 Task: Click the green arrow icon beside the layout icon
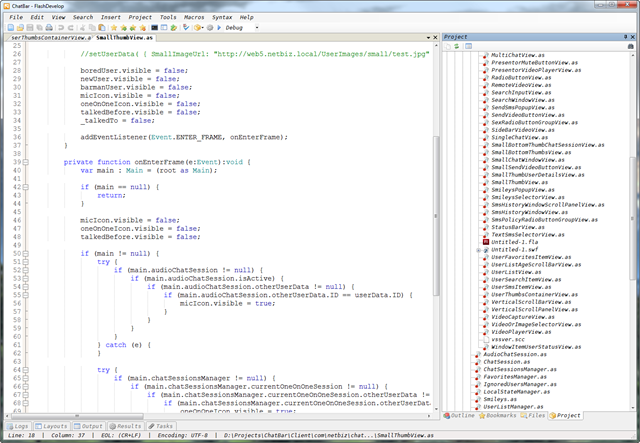coord(173,28)
